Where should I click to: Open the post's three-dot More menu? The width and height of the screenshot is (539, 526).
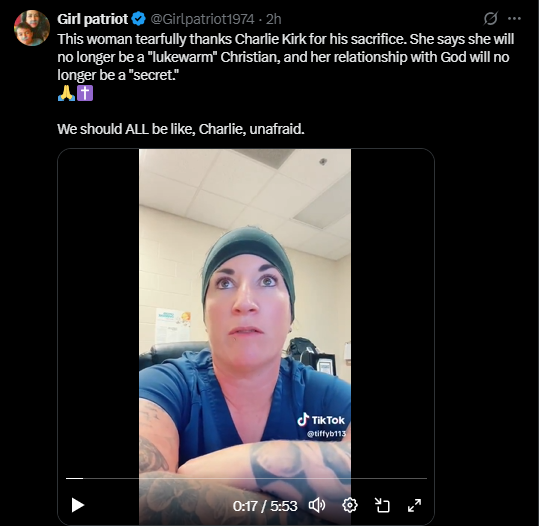(514, 19)
